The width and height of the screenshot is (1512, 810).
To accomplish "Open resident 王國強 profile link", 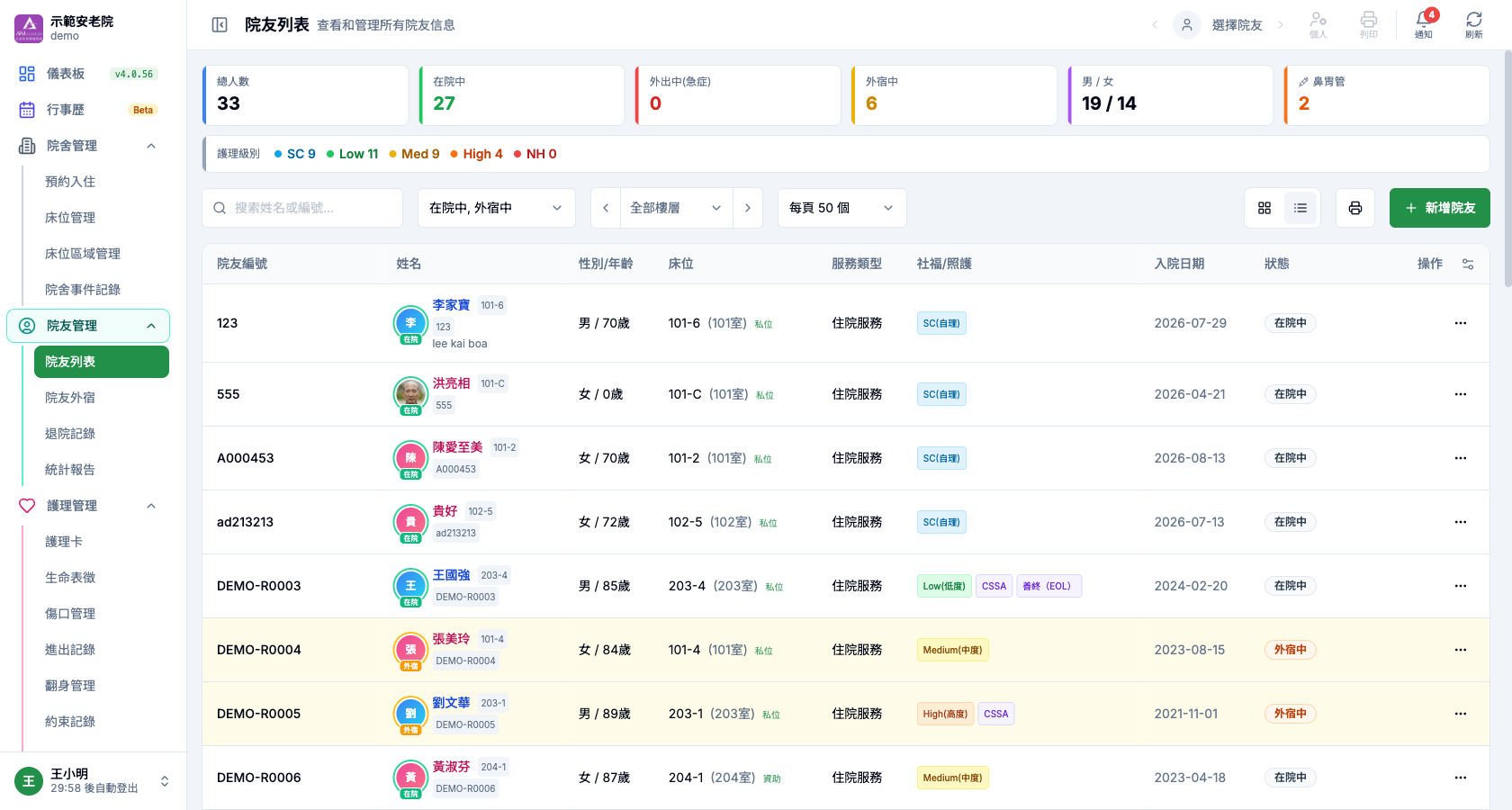I will click(x=451, y=575).
